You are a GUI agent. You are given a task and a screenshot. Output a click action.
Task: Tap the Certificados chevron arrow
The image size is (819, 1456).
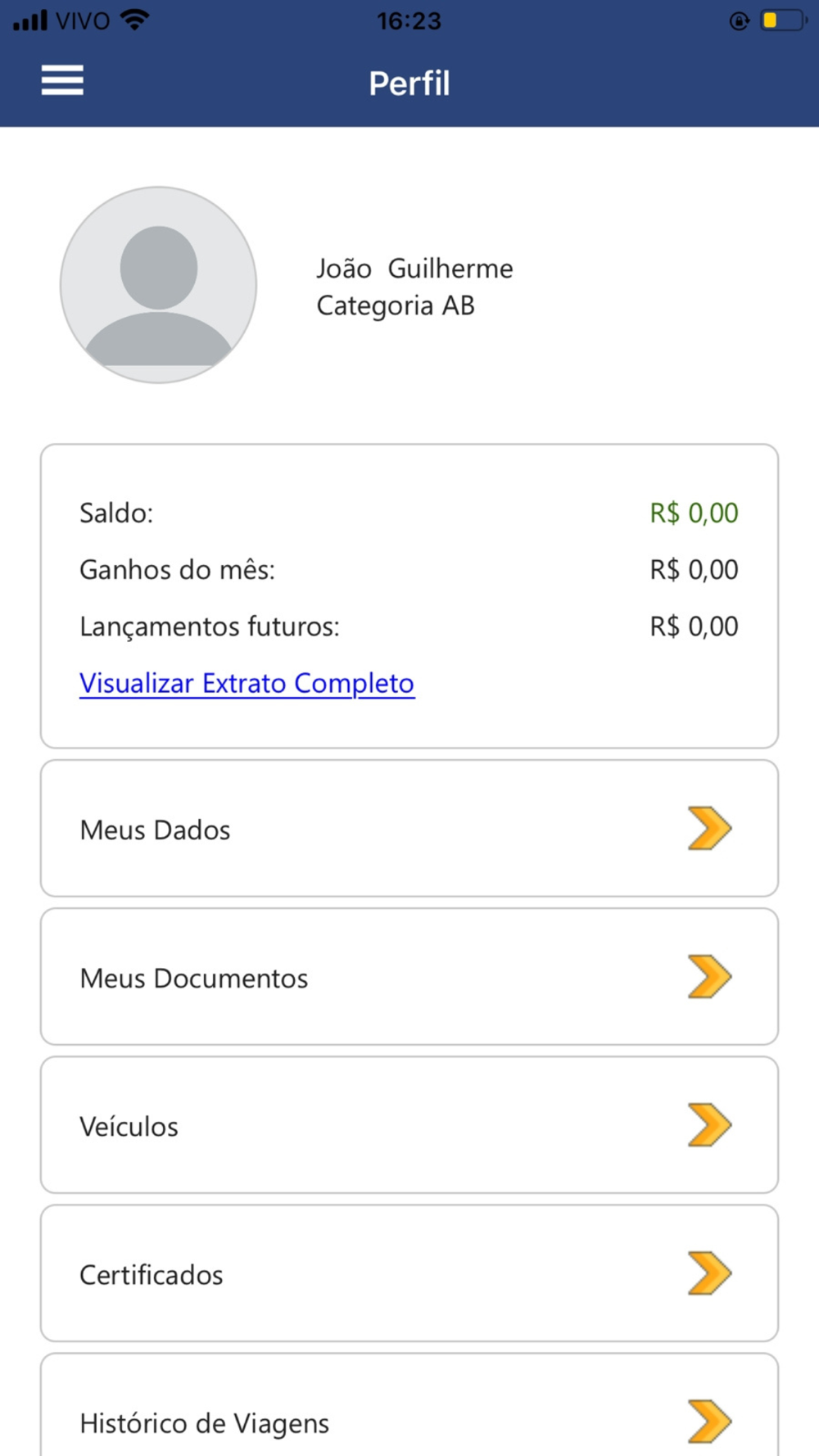(x=709, y=1273)
